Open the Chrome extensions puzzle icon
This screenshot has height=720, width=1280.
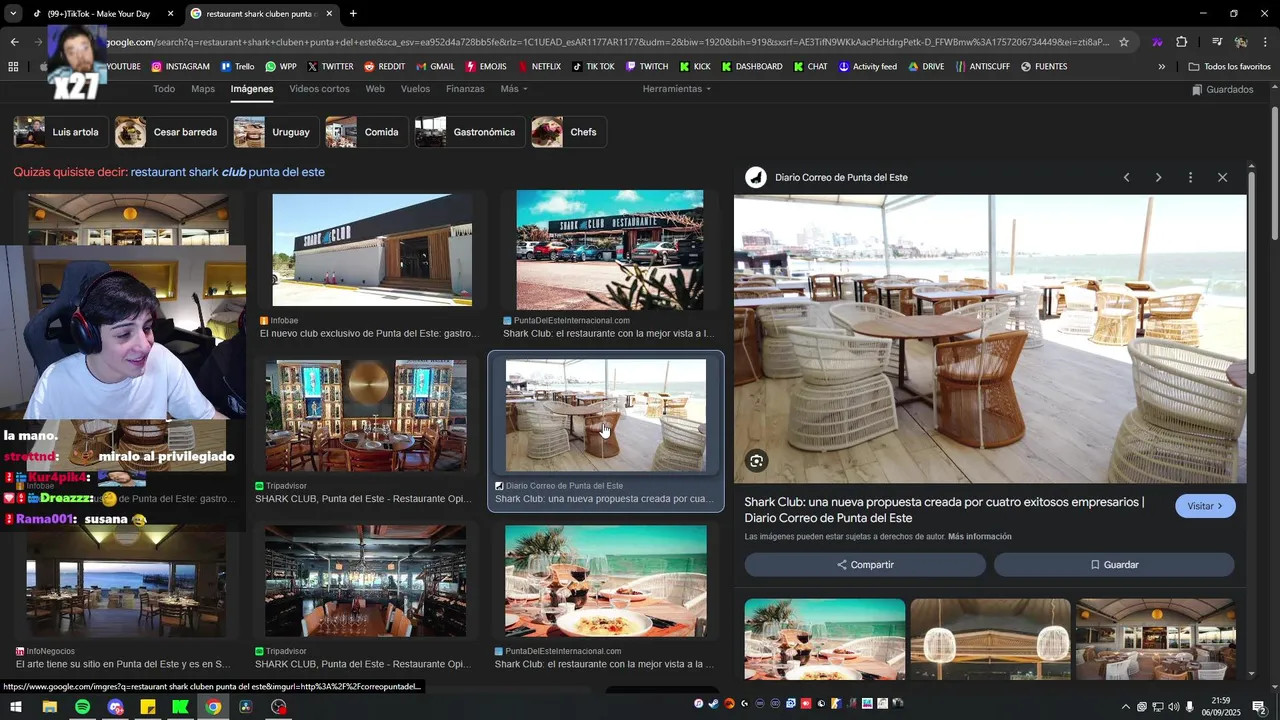point(1182,42)
